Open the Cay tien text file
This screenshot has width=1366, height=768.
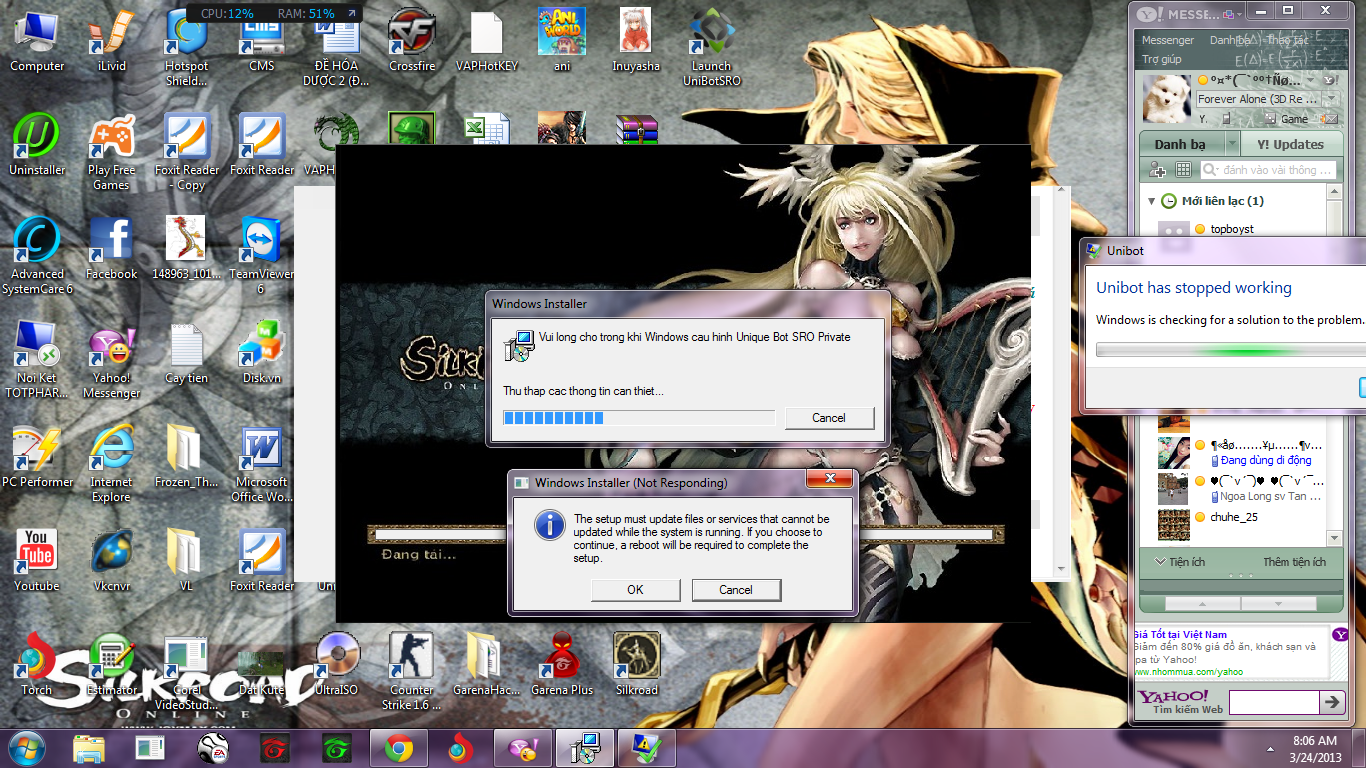[187, 353]
